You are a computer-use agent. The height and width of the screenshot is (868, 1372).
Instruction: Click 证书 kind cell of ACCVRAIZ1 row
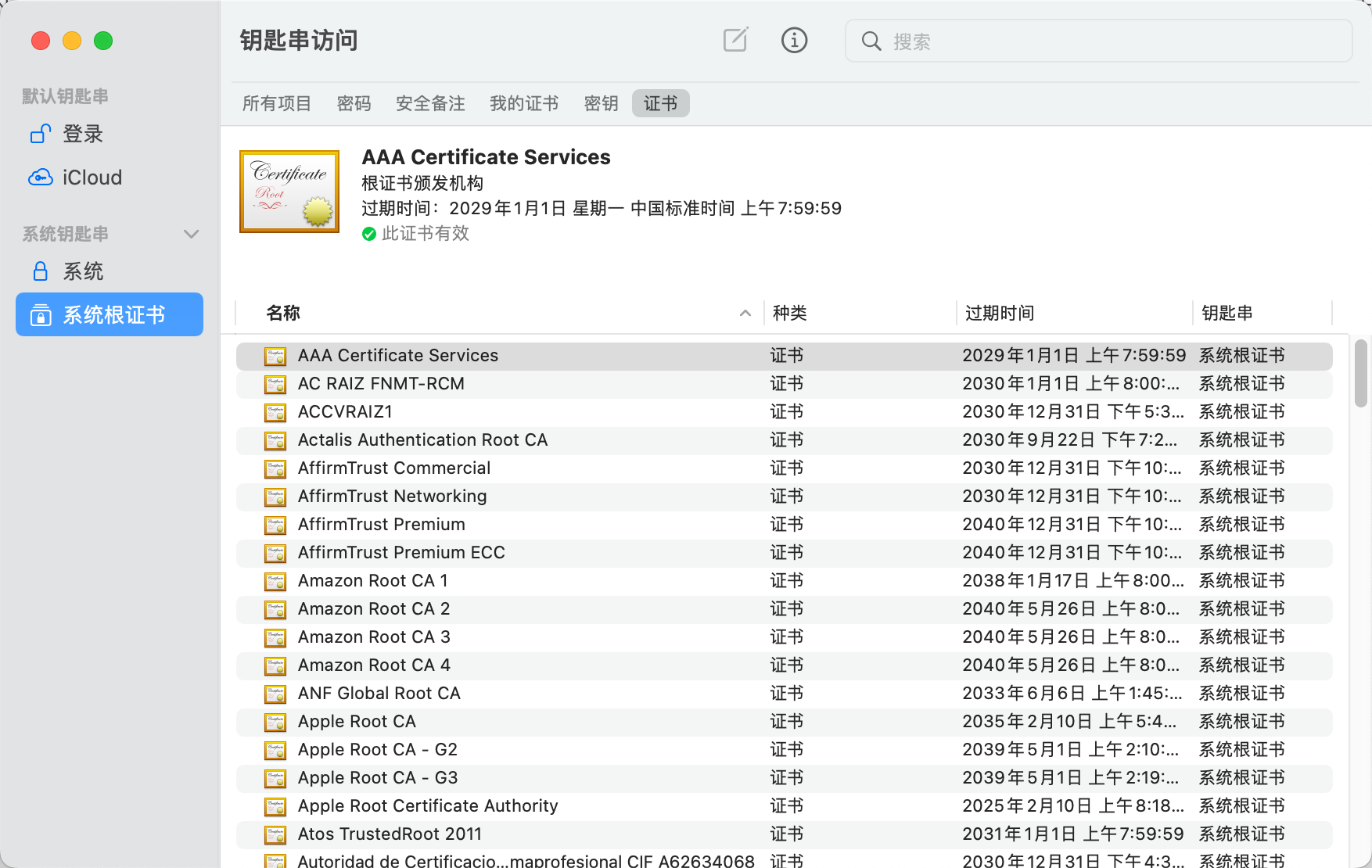point(787,412)
